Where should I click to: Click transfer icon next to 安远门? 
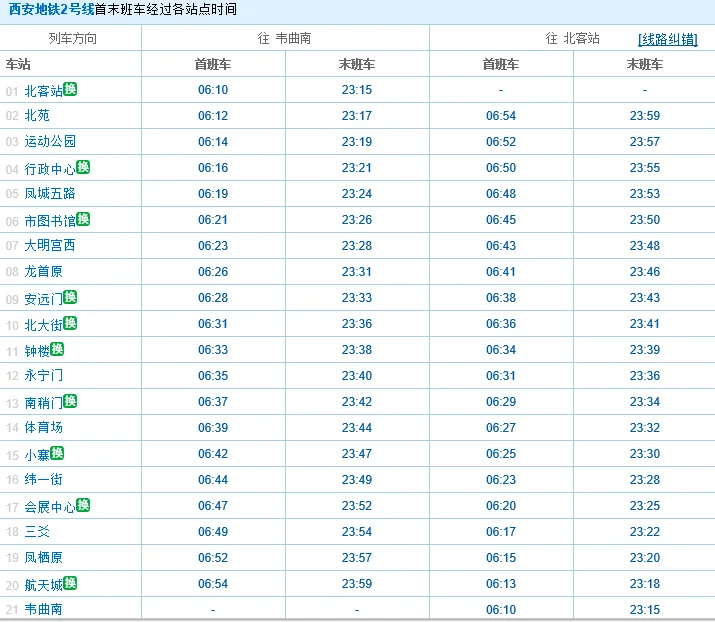[x=70, y=297]
